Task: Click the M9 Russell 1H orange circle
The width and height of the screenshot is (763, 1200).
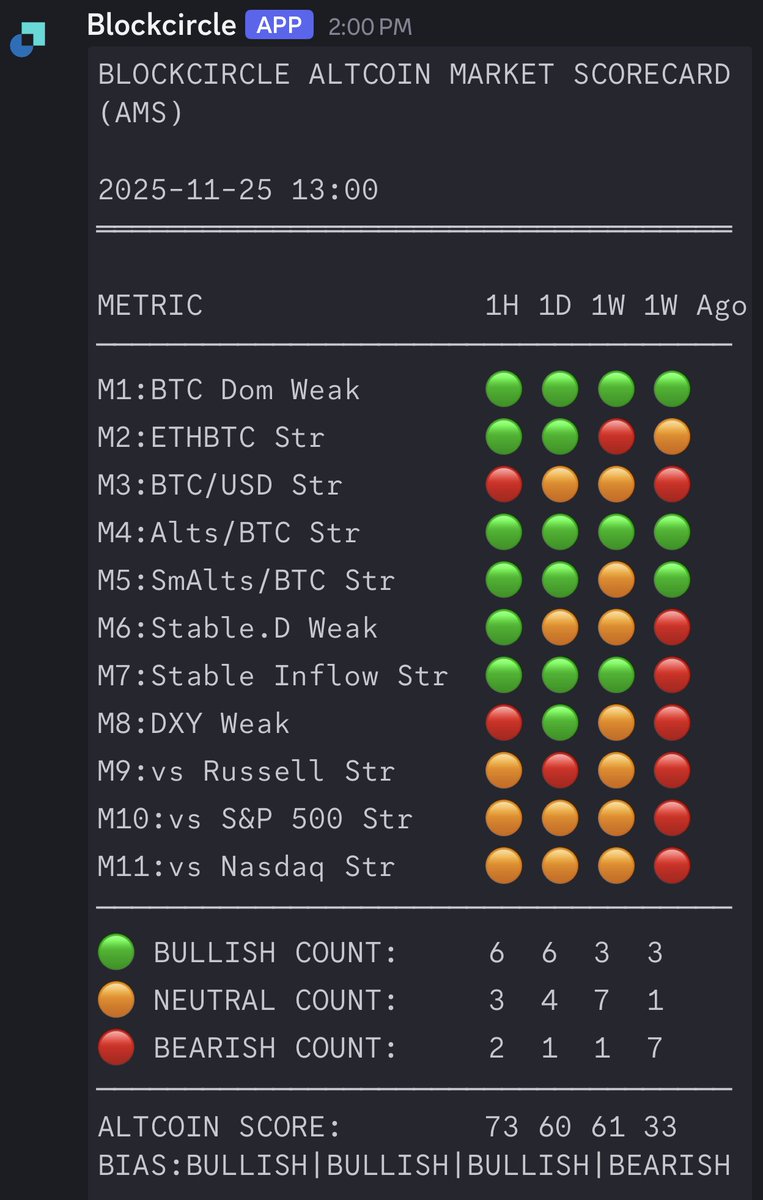Action: (x=504, y=772)
